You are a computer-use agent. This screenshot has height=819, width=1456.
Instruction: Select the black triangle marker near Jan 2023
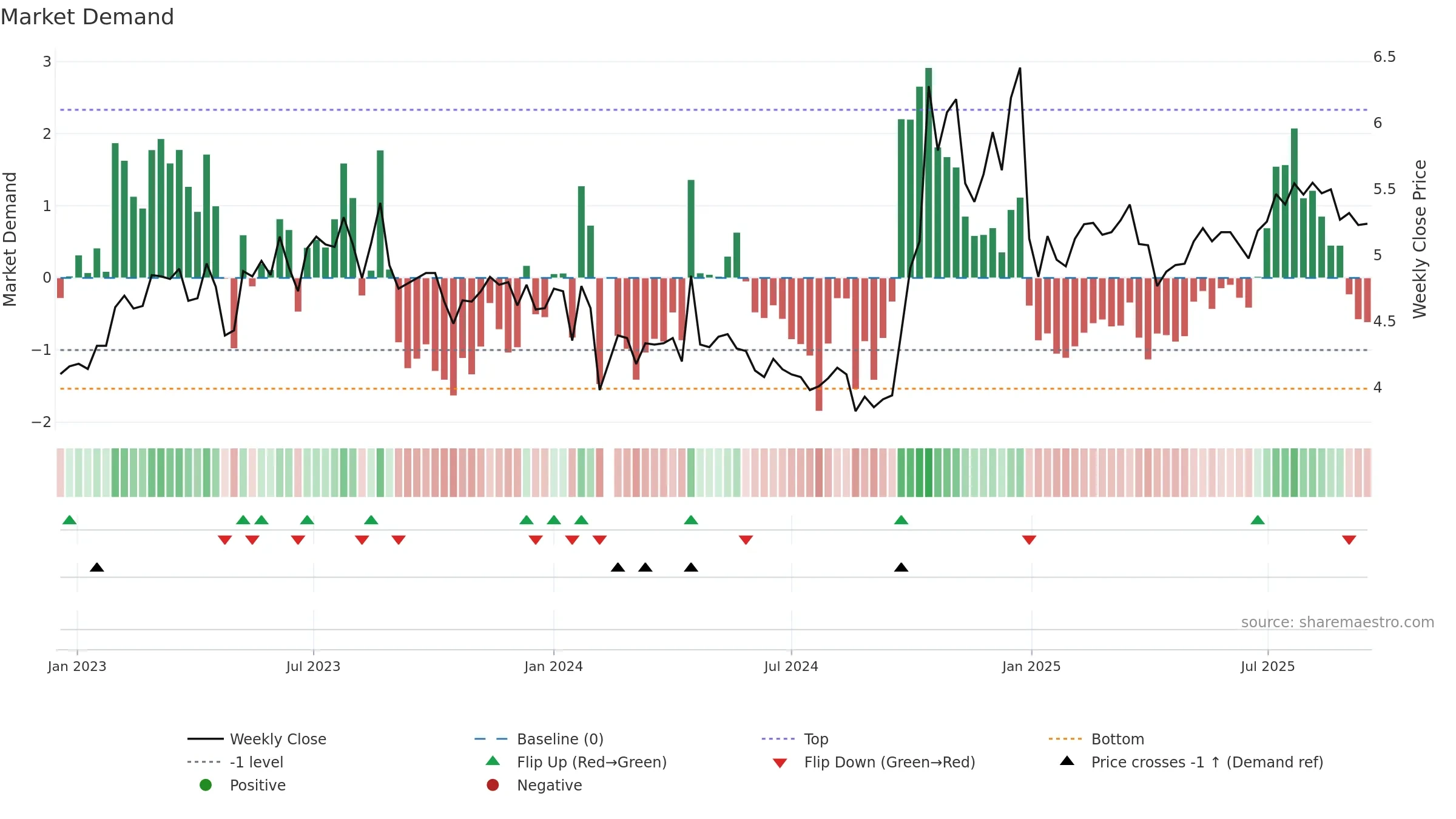[x=97, y=567]
